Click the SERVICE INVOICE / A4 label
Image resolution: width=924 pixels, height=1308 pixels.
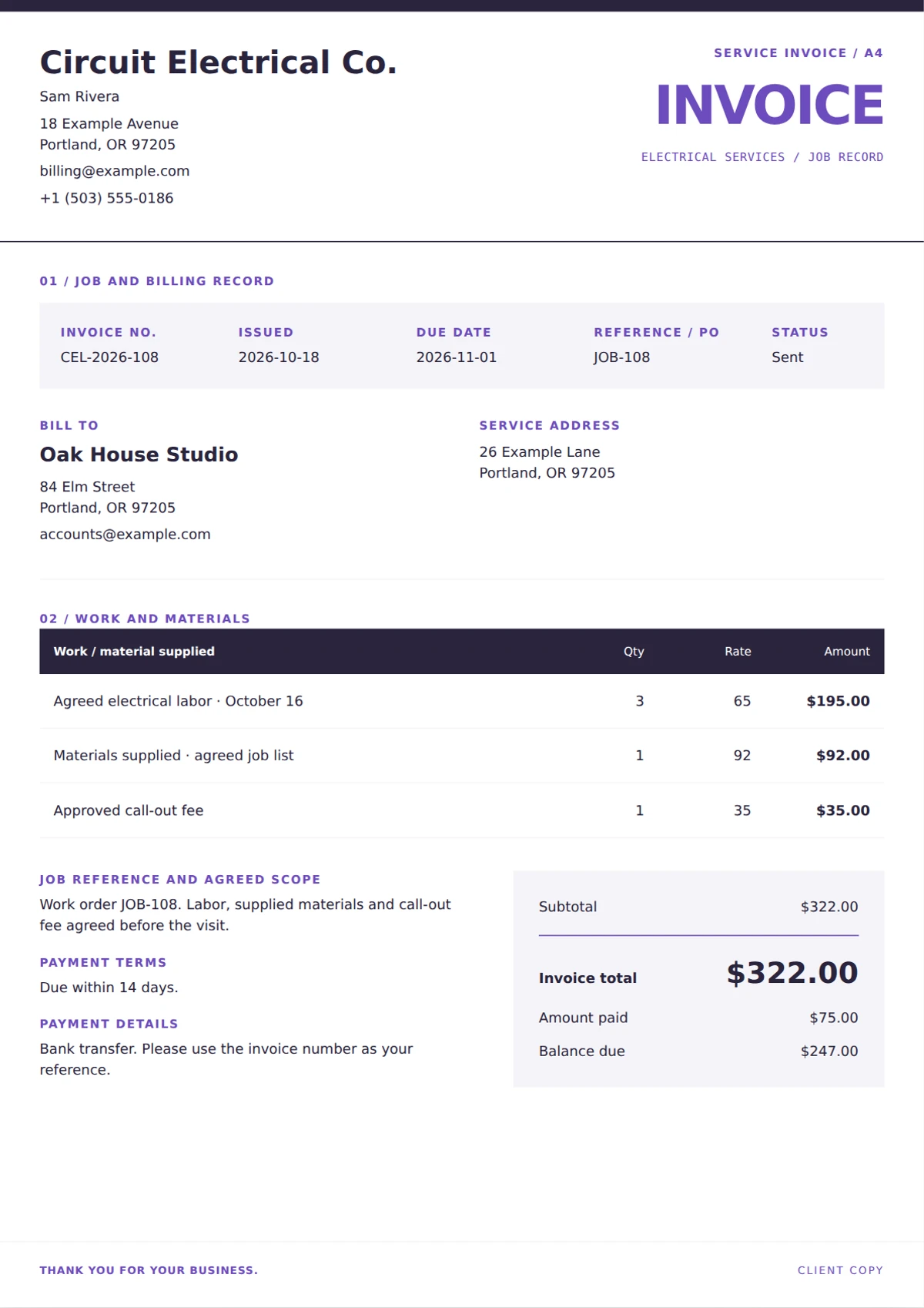pyautogui.click(x=798, y=53)
